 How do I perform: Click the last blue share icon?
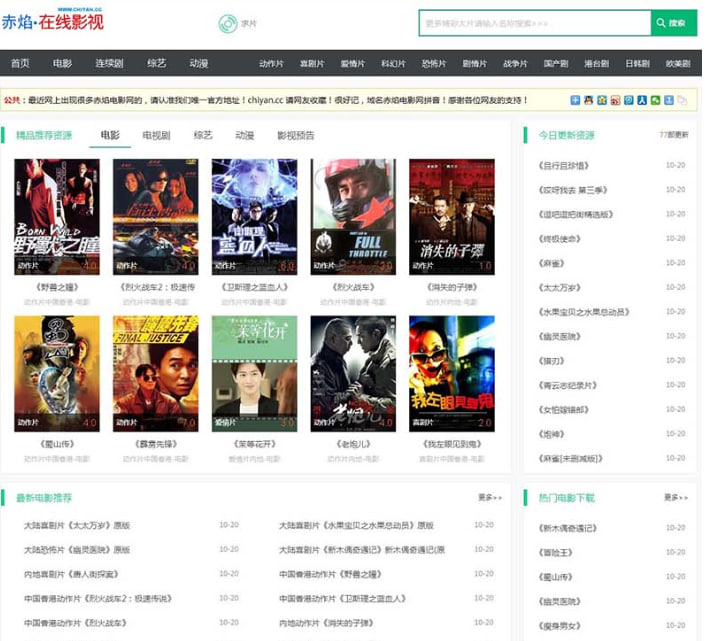[669, 100]
